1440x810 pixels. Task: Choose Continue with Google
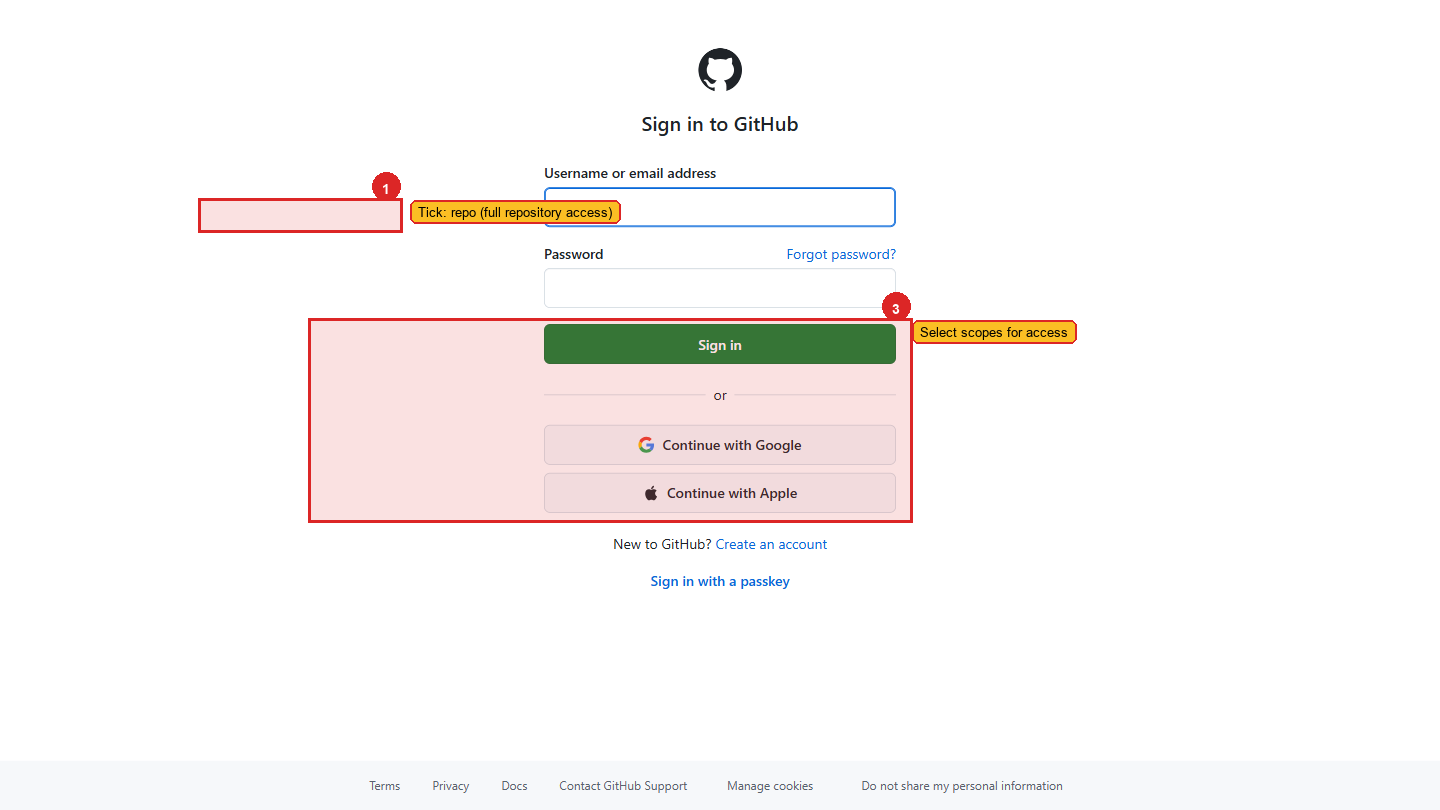click(x=720, y=445)
